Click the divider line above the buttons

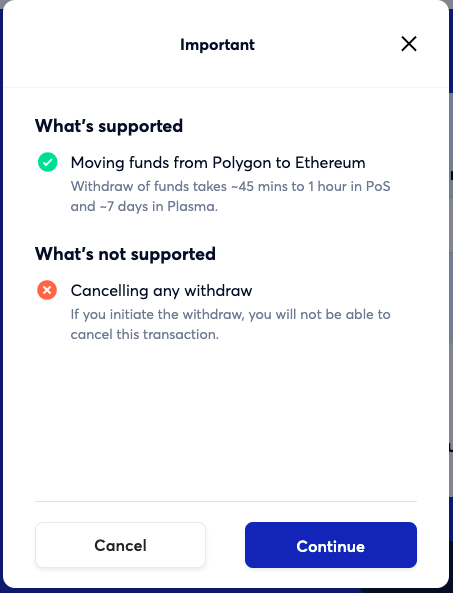(226, 501)
